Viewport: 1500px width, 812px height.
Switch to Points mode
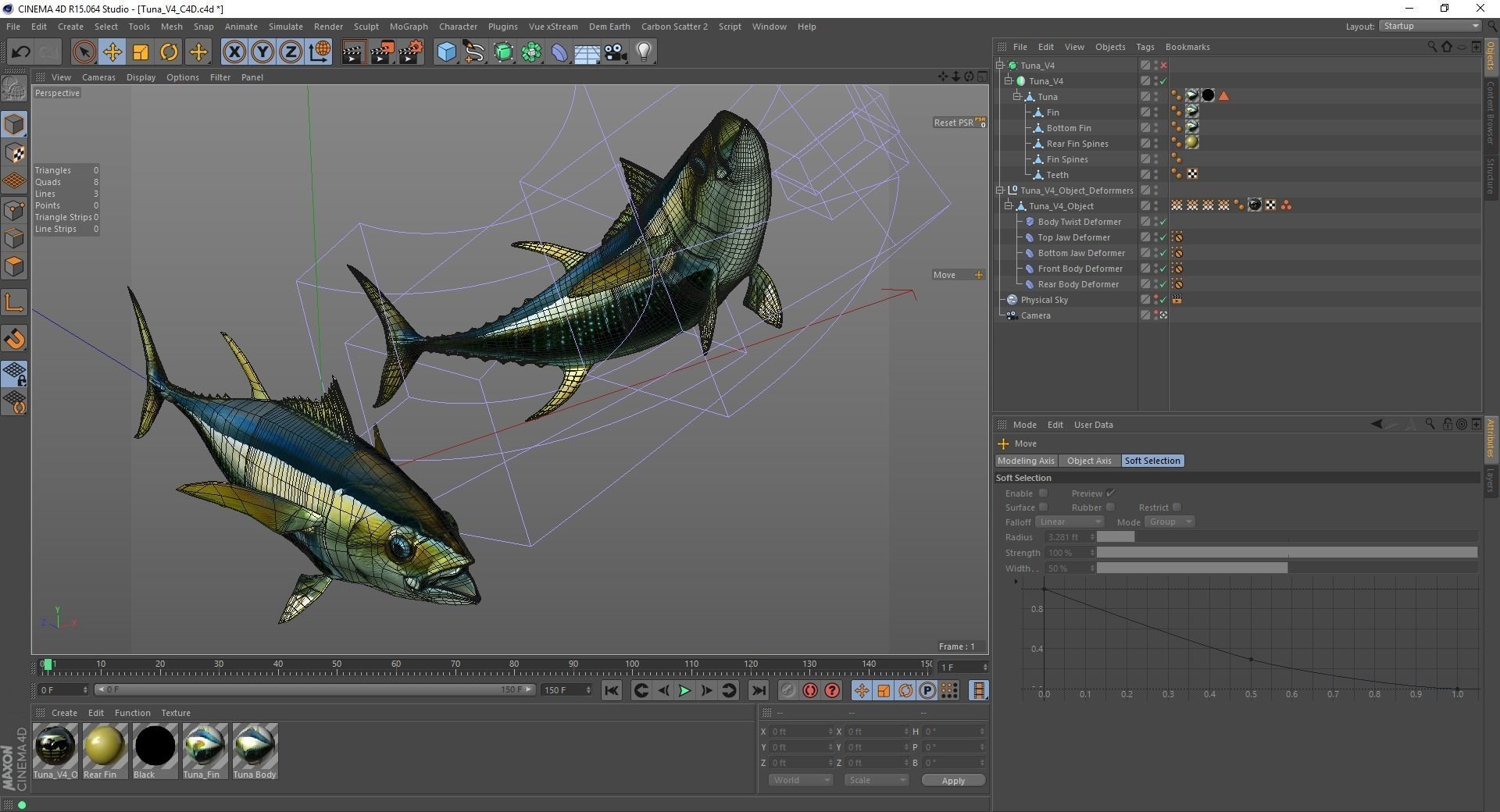[x=14, y=210]
